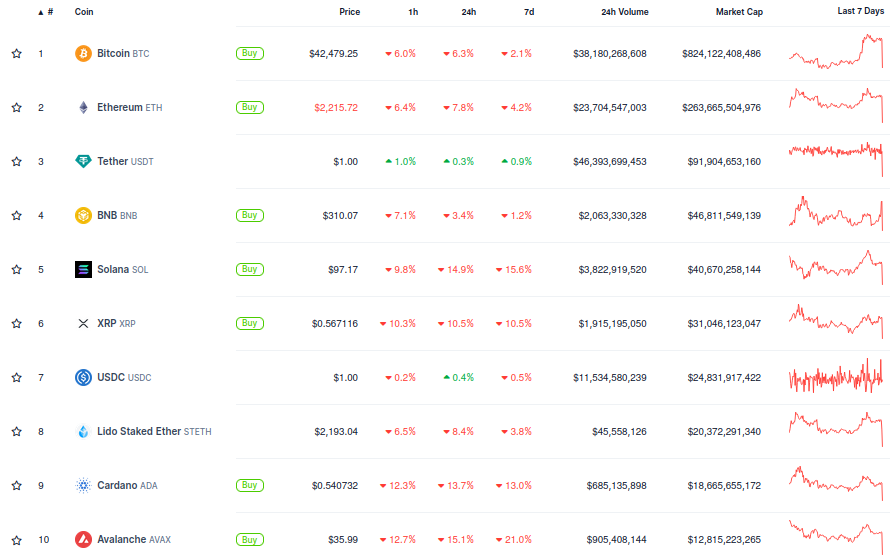The image size is (895, 560).
Task: Click XRP price $0.567116
Action: [x=335, y=324]
